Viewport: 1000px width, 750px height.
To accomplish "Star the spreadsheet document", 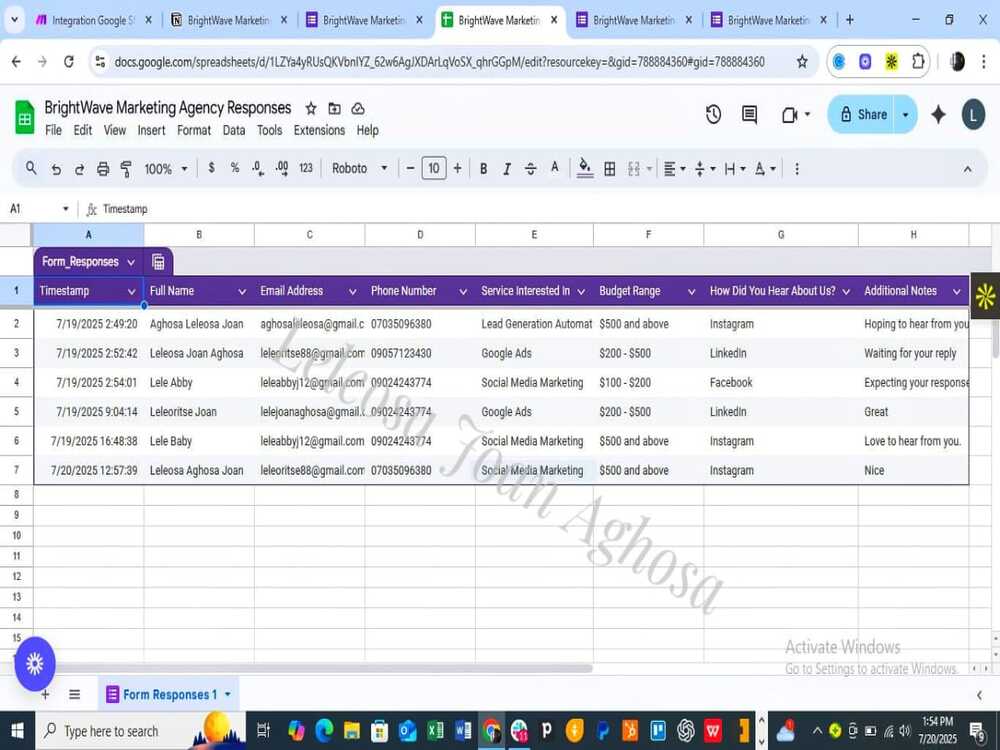I will coord(311,108).
